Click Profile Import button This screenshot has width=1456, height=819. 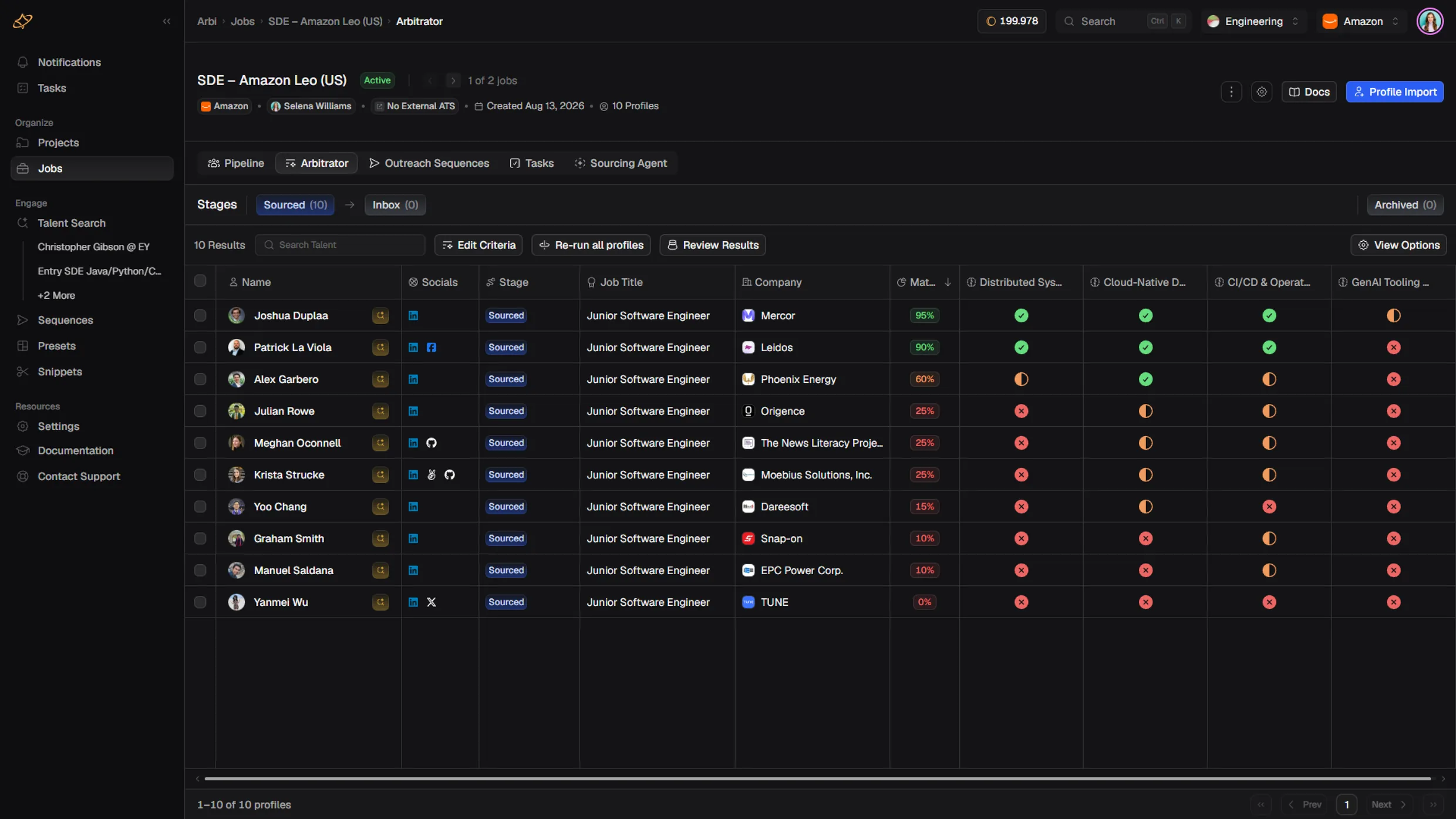pyautogui.click(x=1394, y=92)
